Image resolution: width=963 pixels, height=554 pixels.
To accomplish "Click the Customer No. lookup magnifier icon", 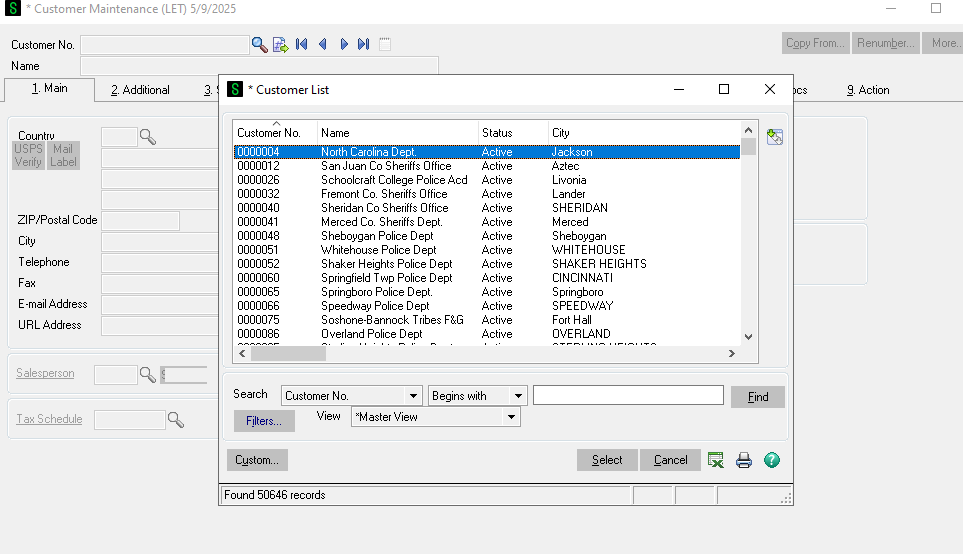I will (259, 44).
